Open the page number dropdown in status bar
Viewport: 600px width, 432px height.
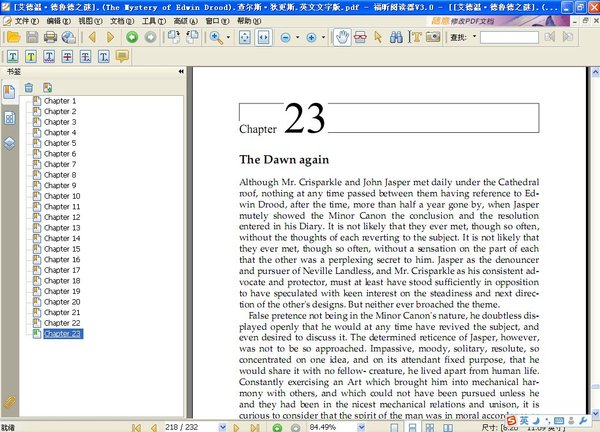222,427
